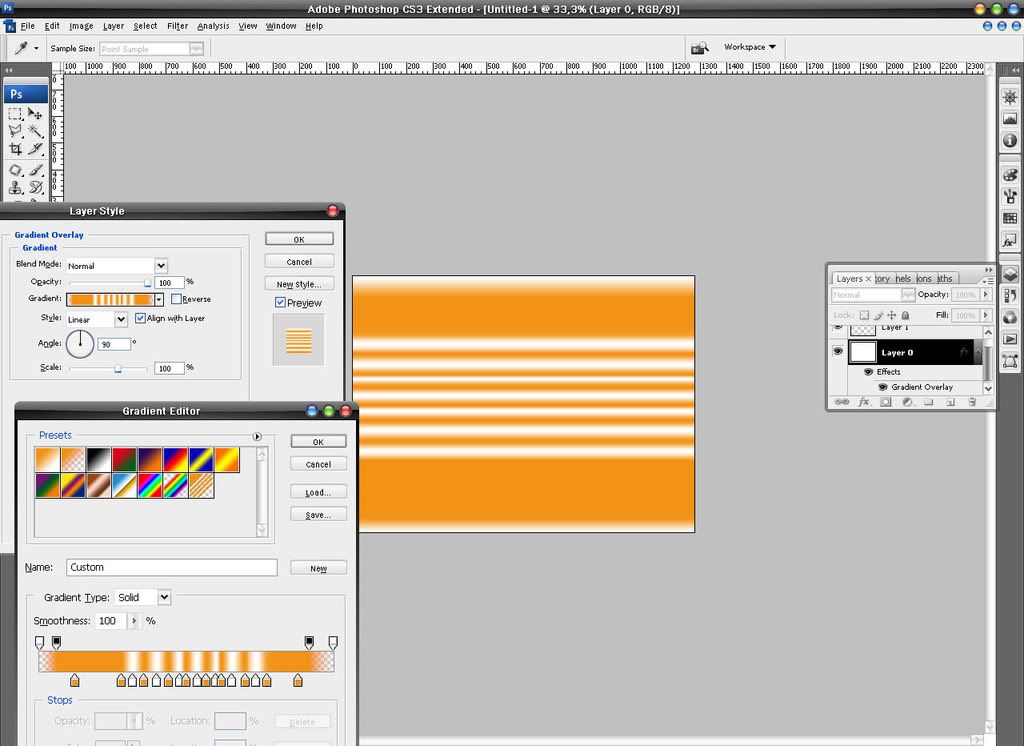Open the gradient picker dropdown arrow
This screenshot has height=746, width=1024.
coord(159,299)
